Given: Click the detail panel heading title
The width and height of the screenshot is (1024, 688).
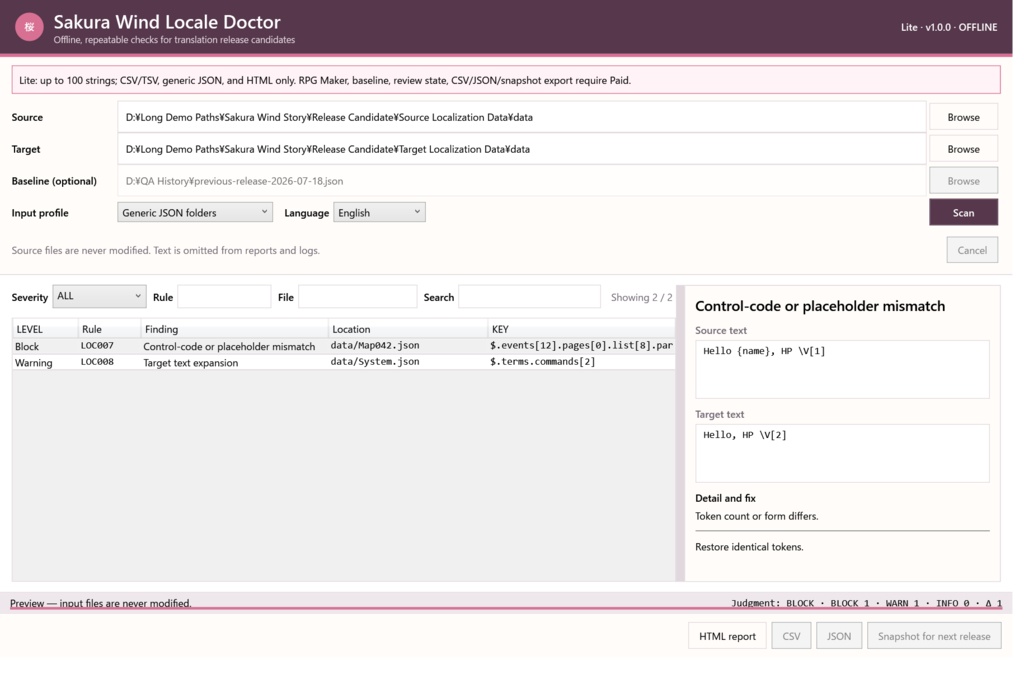Looking at the screenshot, I should point(820,306).
